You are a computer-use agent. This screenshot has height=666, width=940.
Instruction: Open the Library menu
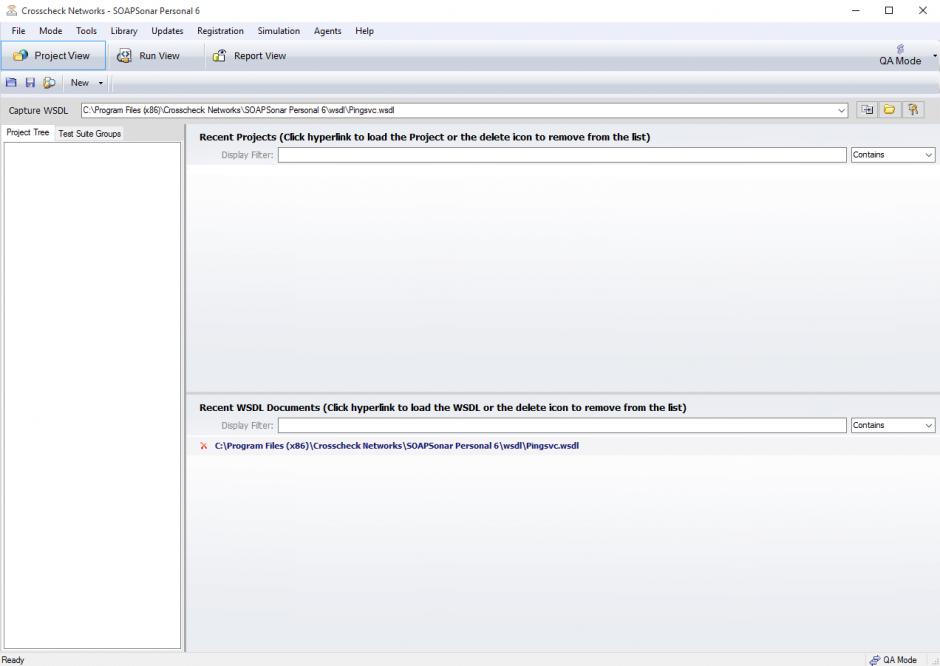point(123,31)
